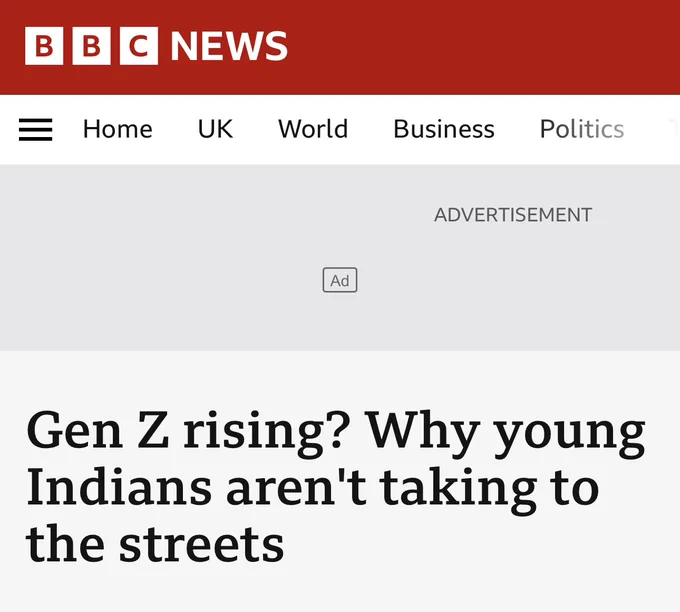This screenshot has width=680, height=612.
Task: Click the second B block of BBC logo
Action: click(x=92, y=46)
